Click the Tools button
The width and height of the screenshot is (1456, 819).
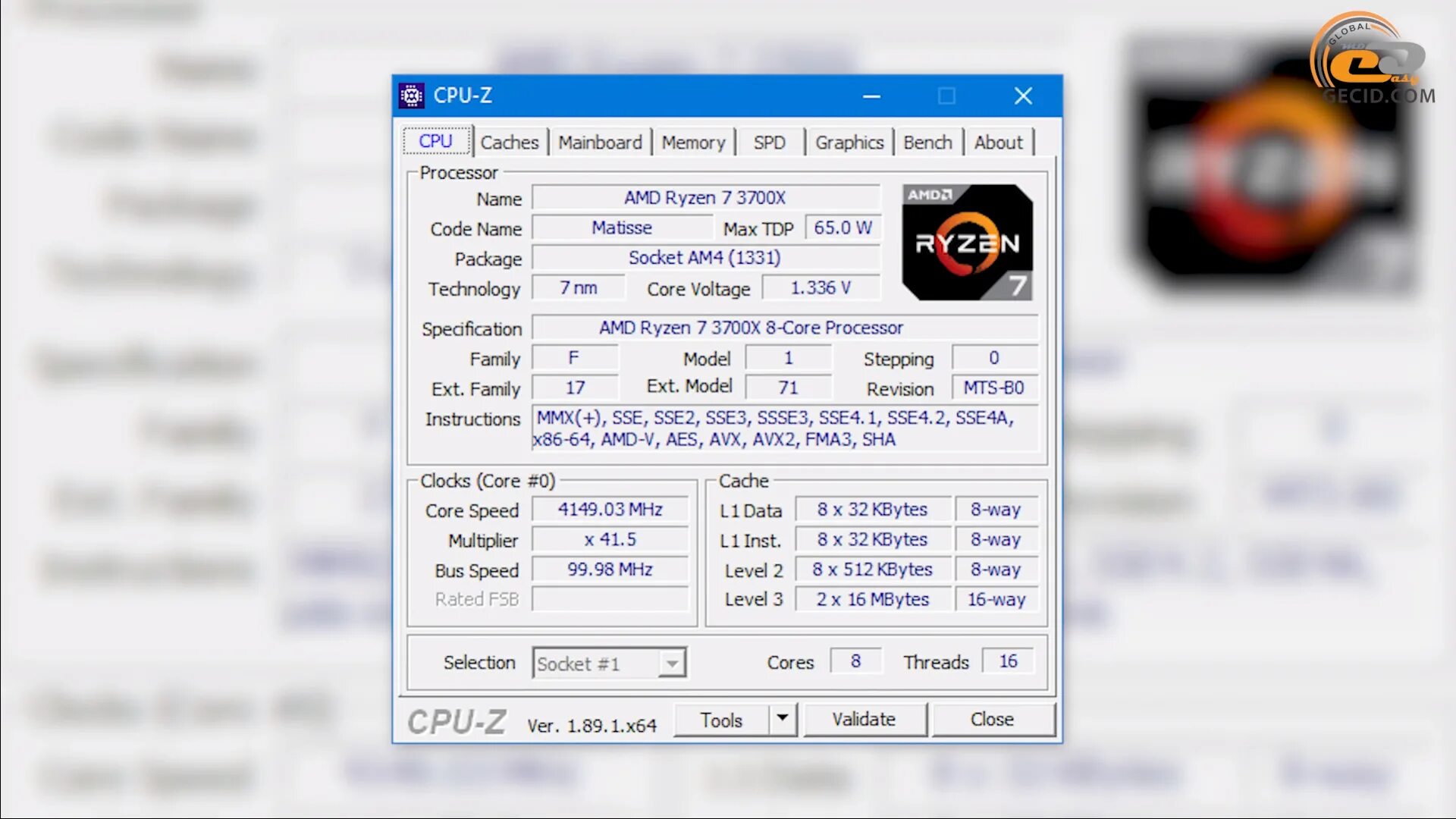pyautogui.click(x=720, y=720)
